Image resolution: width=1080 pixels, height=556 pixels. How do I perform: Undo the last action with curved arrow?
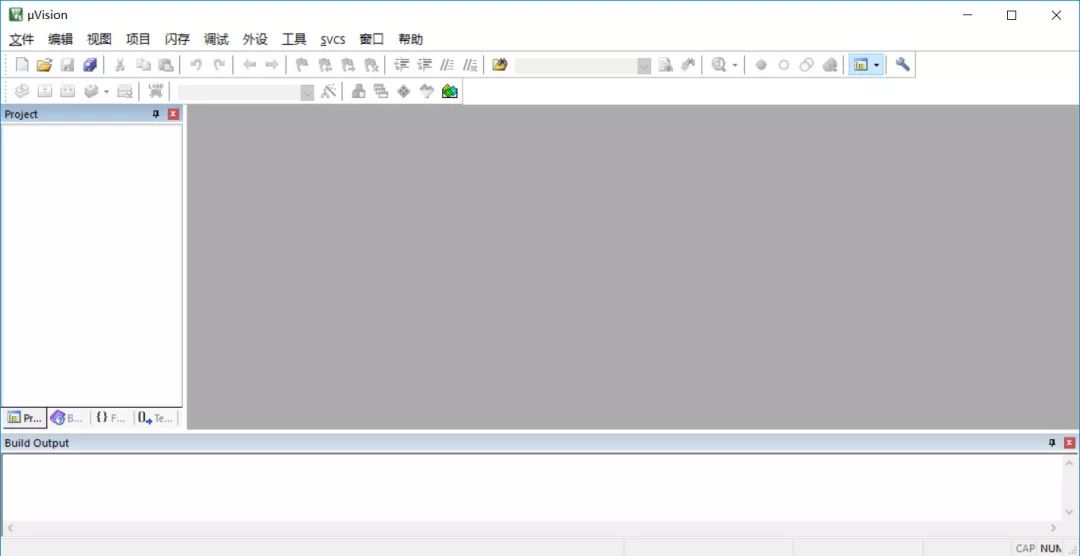click(x=196, y=65)
